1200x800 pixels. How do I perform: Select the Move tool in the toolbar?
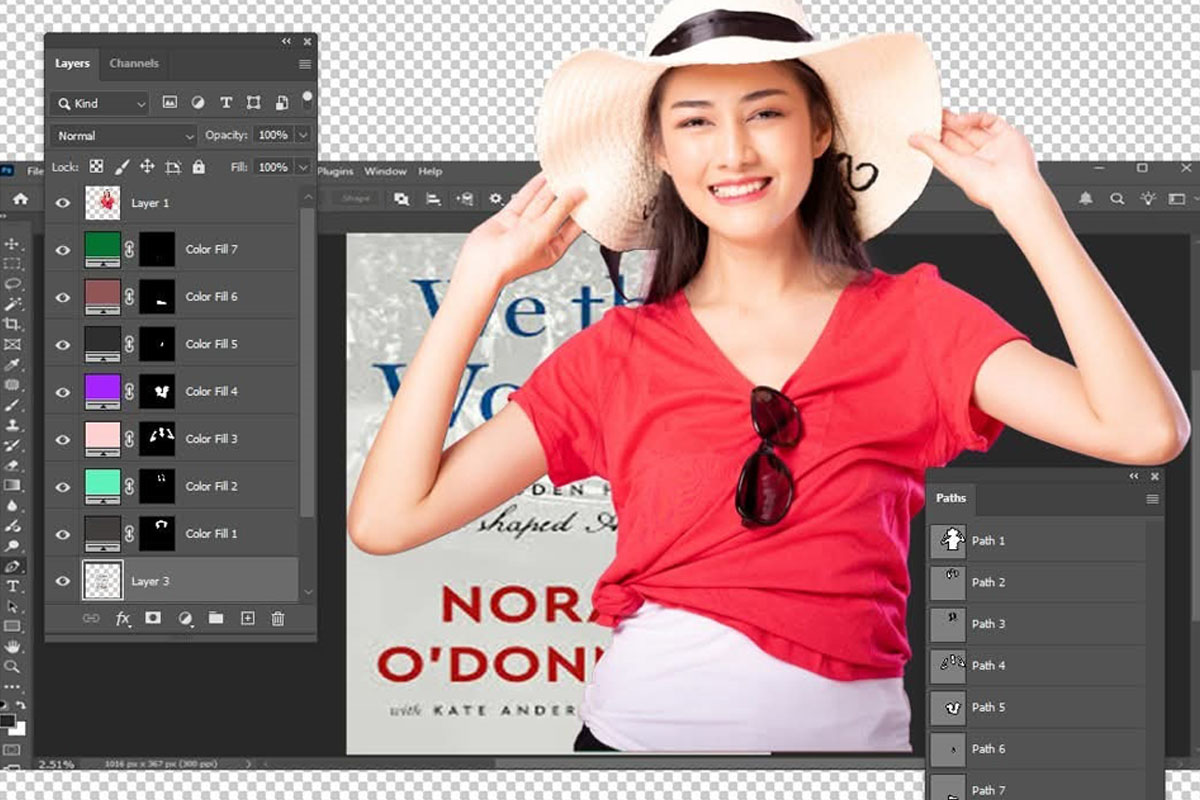[x=13, y=244]
